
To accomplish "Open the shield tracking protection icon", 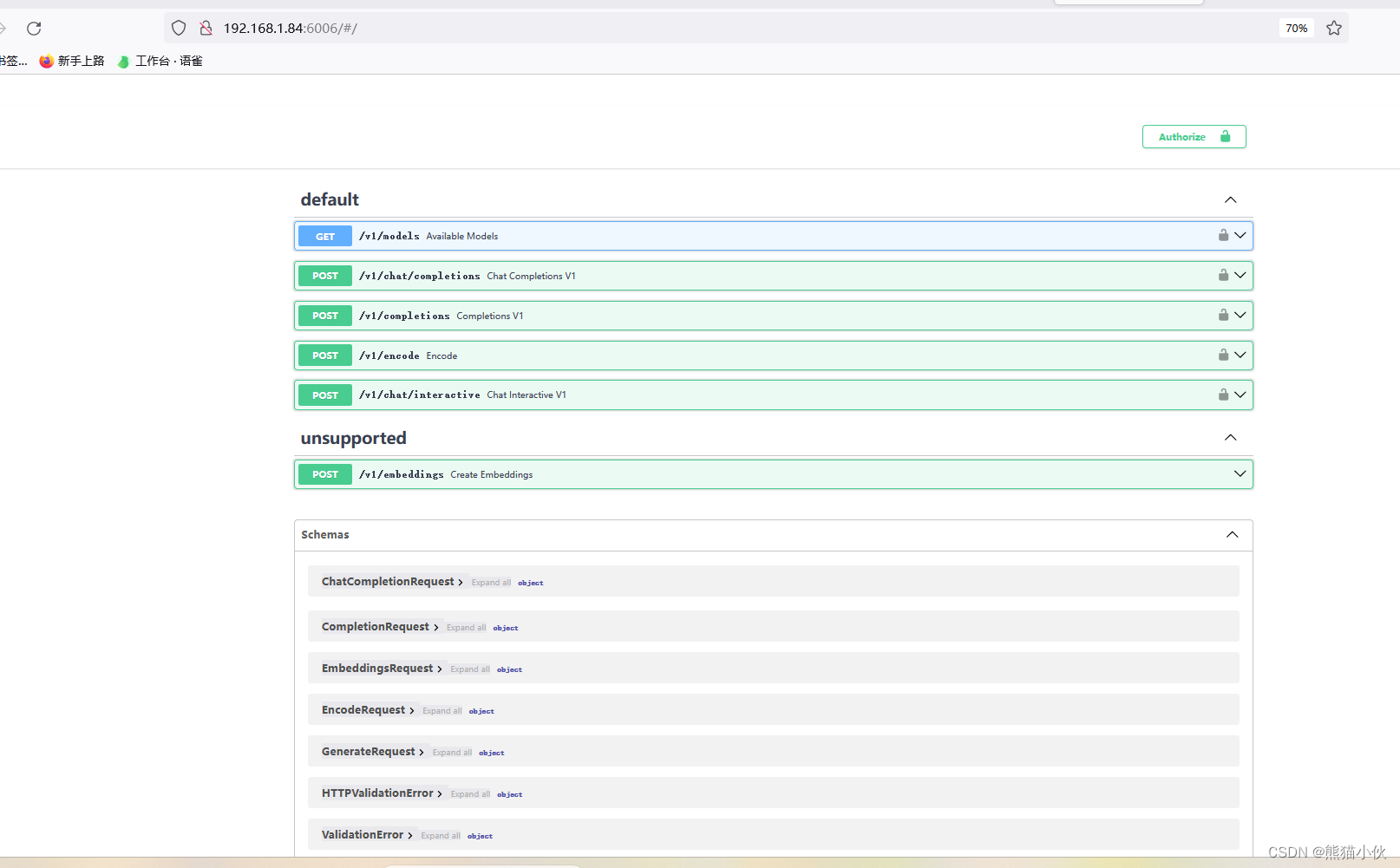I will [179, 29].
